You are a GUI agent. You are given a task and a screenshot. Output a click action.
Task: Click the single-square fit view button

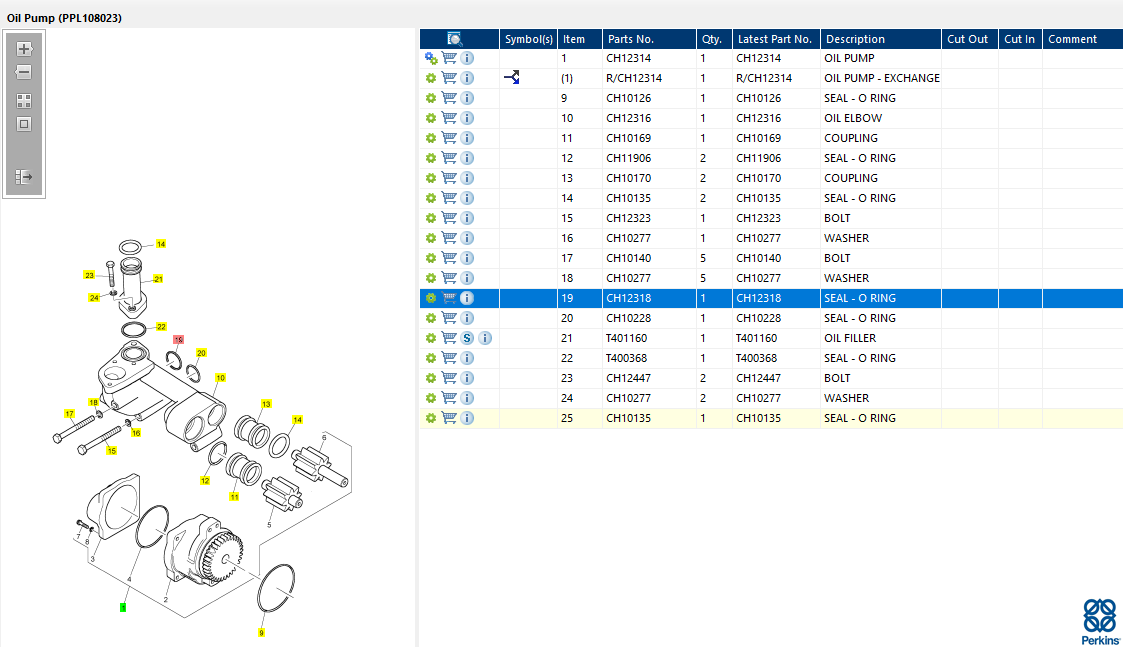click(25, 125)
